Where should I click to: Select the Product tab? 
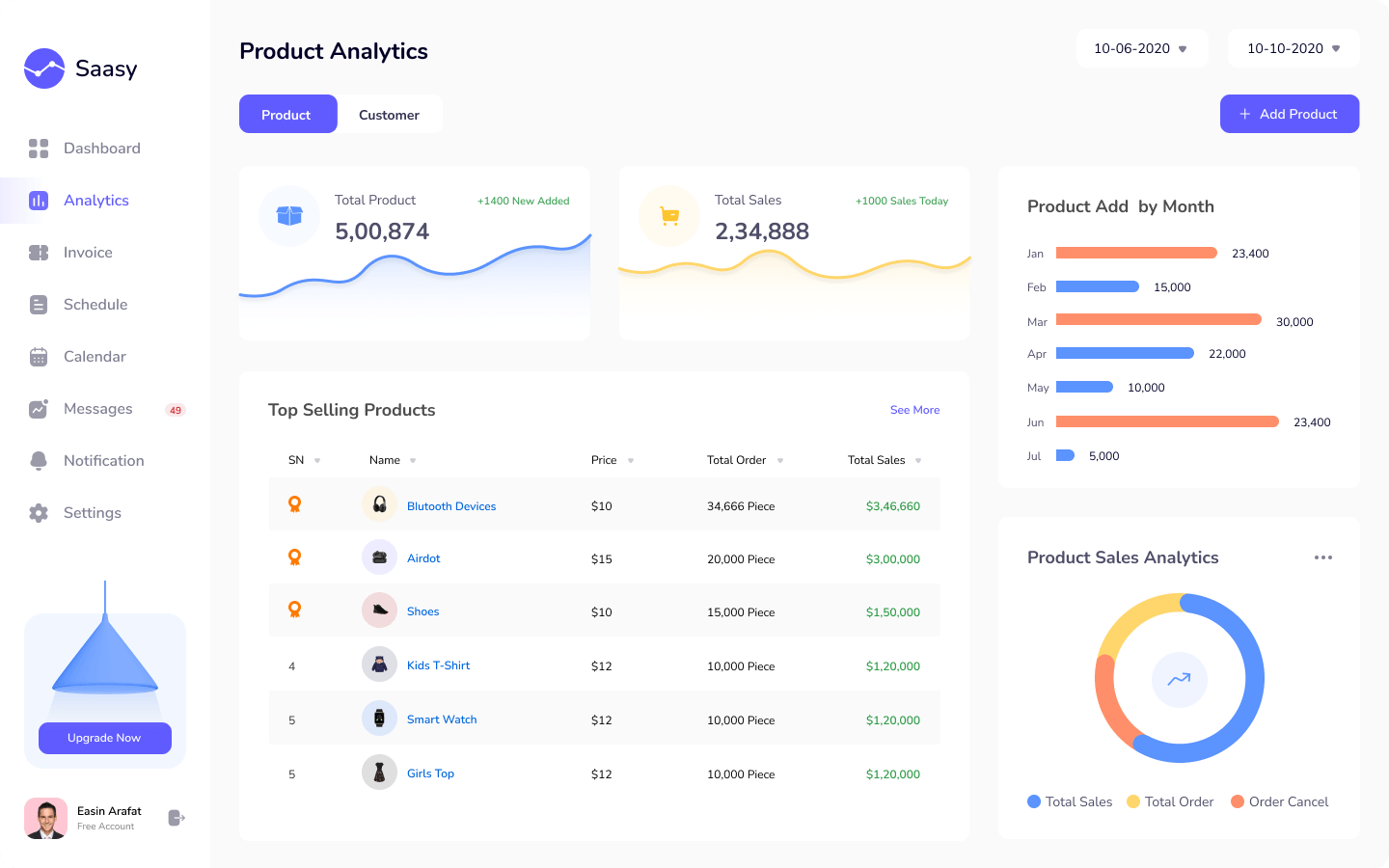pos(286,115)
